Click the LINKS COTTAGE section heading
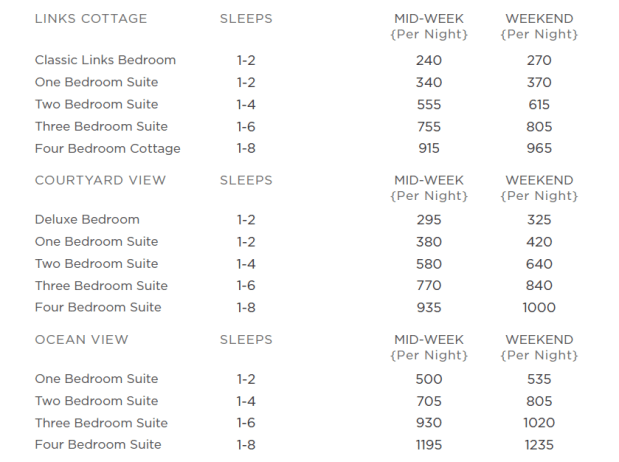 [x=91, y=19]
